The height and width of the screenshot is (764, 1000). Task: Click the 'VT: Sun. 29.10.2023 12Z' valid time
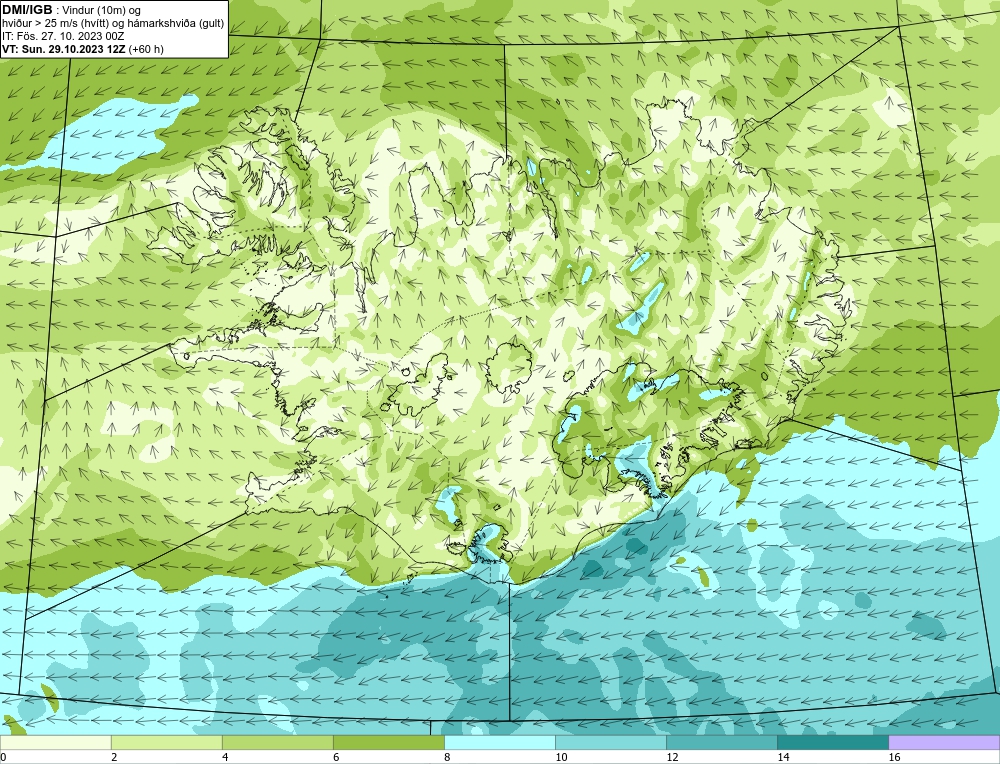(64, 49)
